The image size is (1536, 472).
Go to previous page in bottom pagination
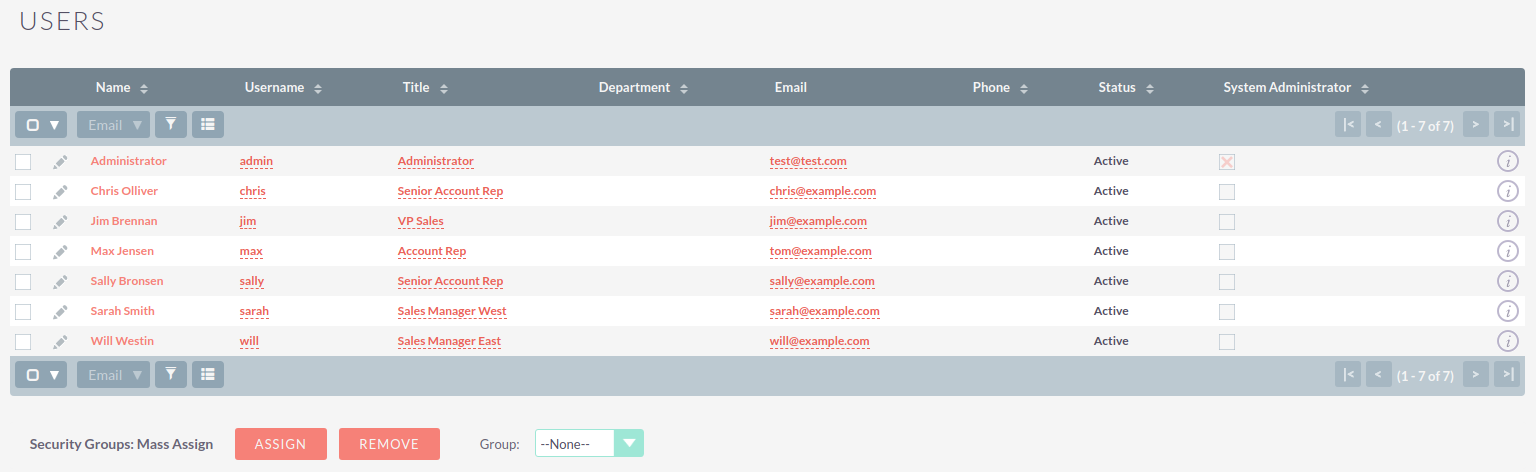coord(1379,374)
